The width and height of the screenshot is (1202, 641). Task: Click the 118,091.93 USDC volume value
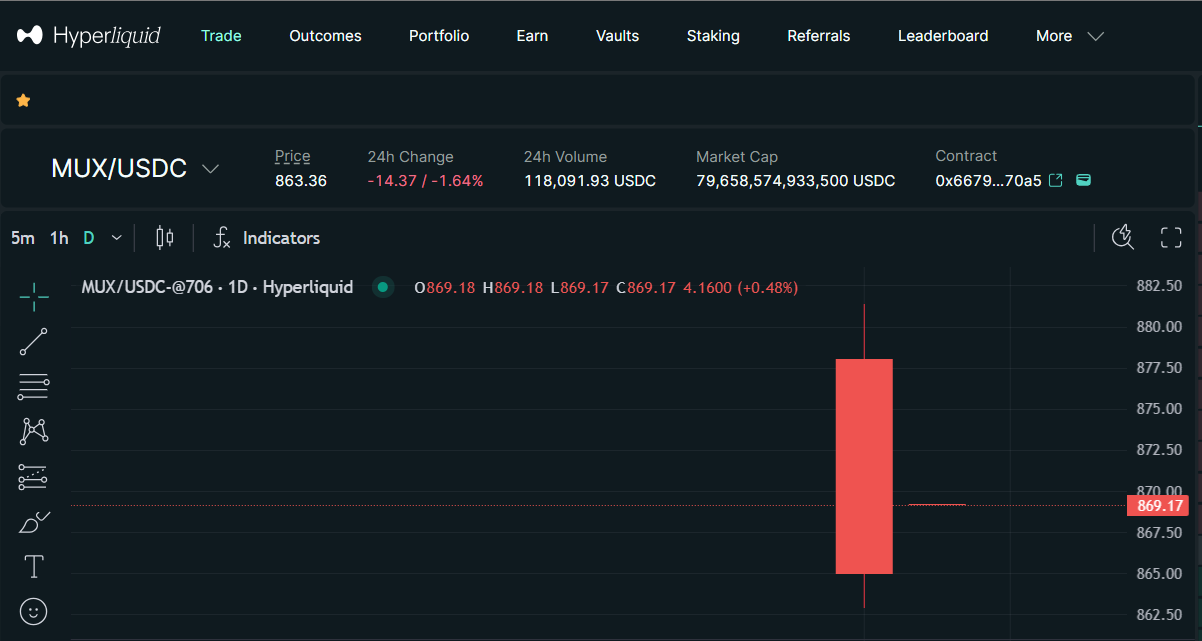point(590,181)
